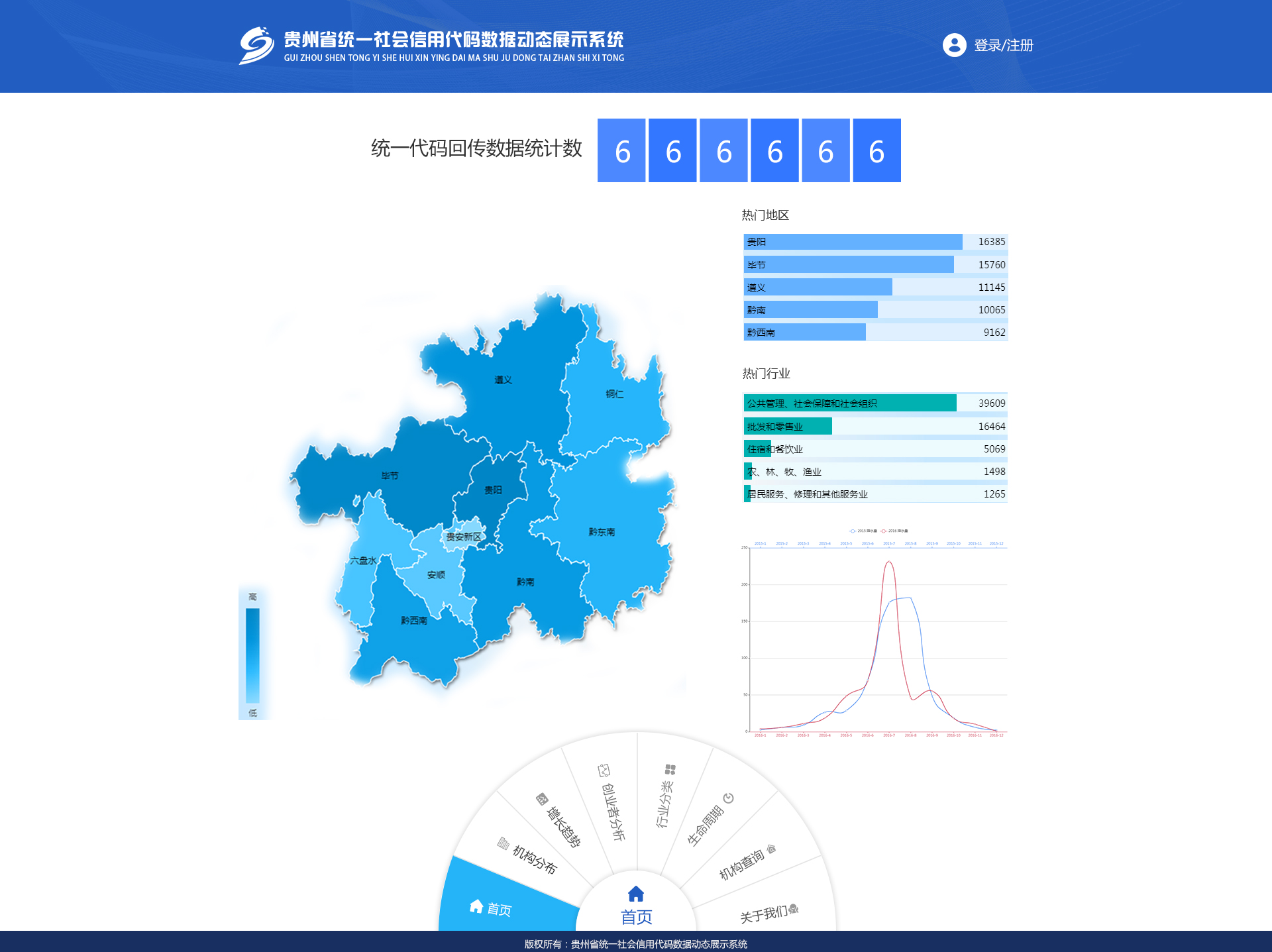Click the 批发和零售业 industry bar
This screenshot has height=952, width=1272.
point(788,427)
